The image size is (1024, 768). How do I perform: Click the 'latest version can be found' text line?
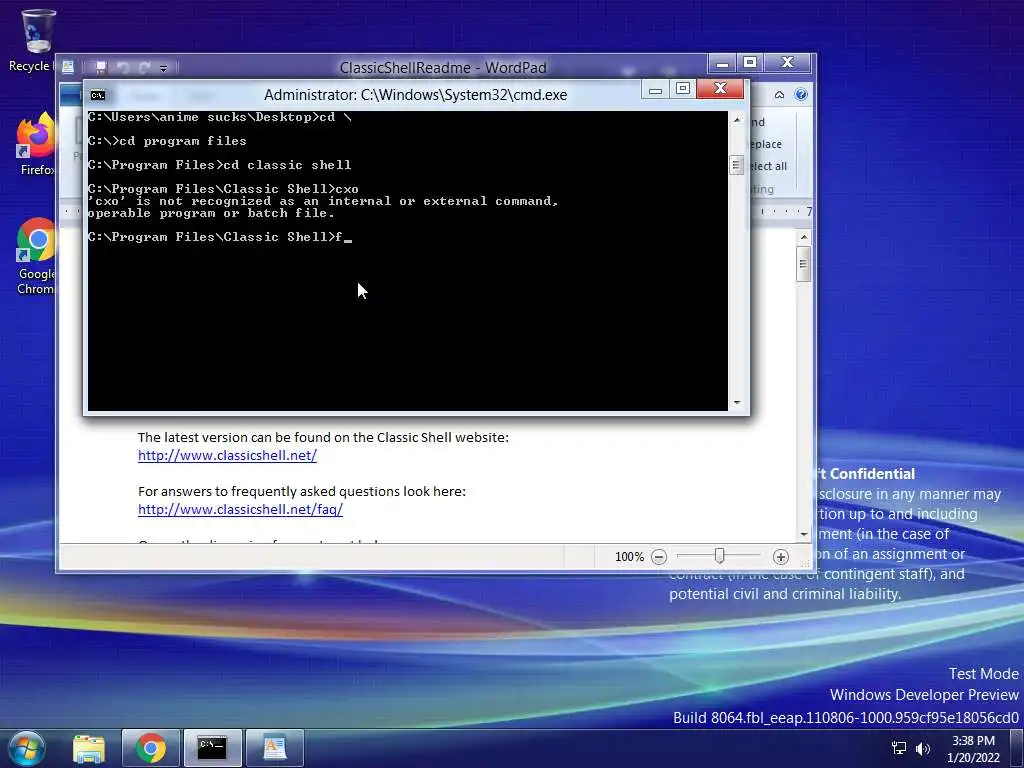pos(323,438)
